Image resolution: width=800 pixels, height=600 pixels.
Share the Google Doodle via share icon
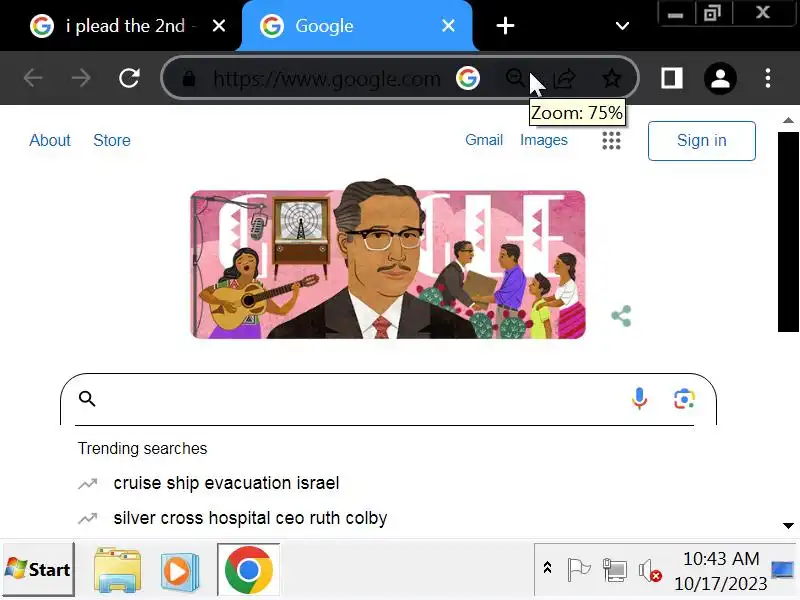[x=621, y=316]
